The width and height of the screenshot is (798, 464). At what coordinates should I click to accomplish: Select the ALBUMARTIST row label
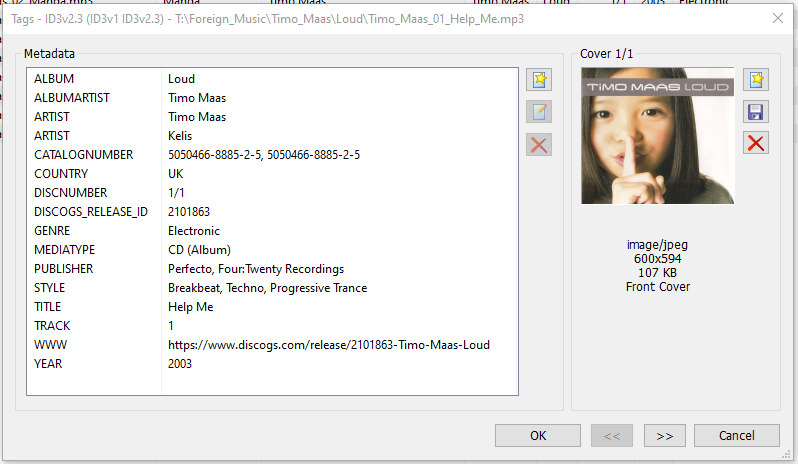[72, 98]
